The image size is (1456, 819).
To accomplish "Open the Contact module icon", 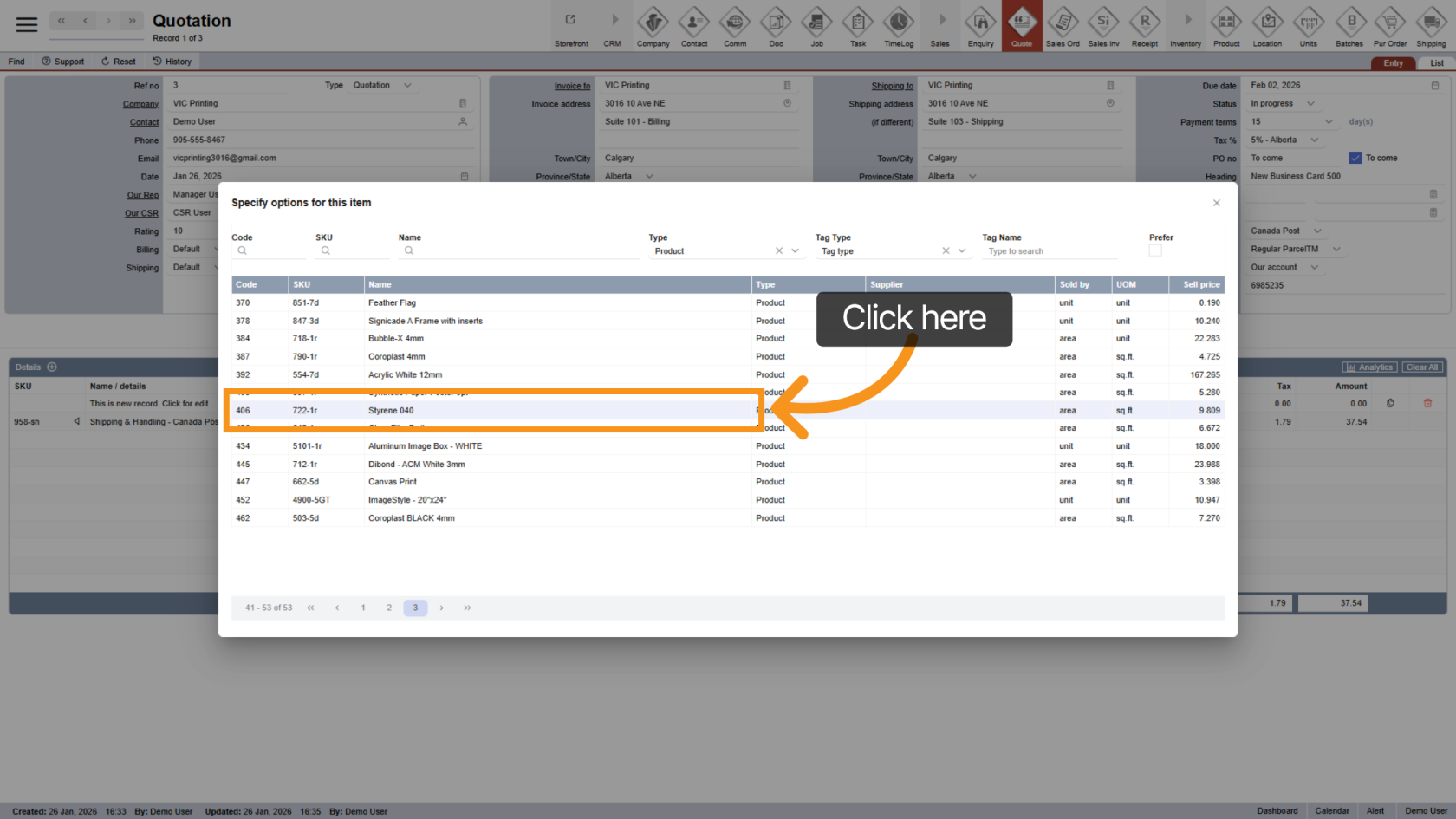I will click(693, 23).
